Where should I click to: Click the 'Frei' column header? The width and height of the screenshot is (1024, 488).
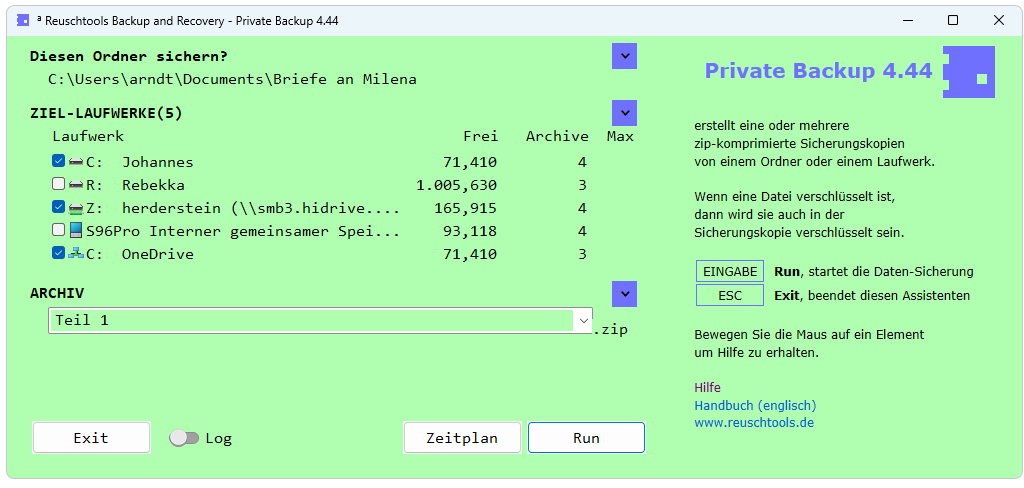point(481,137)
